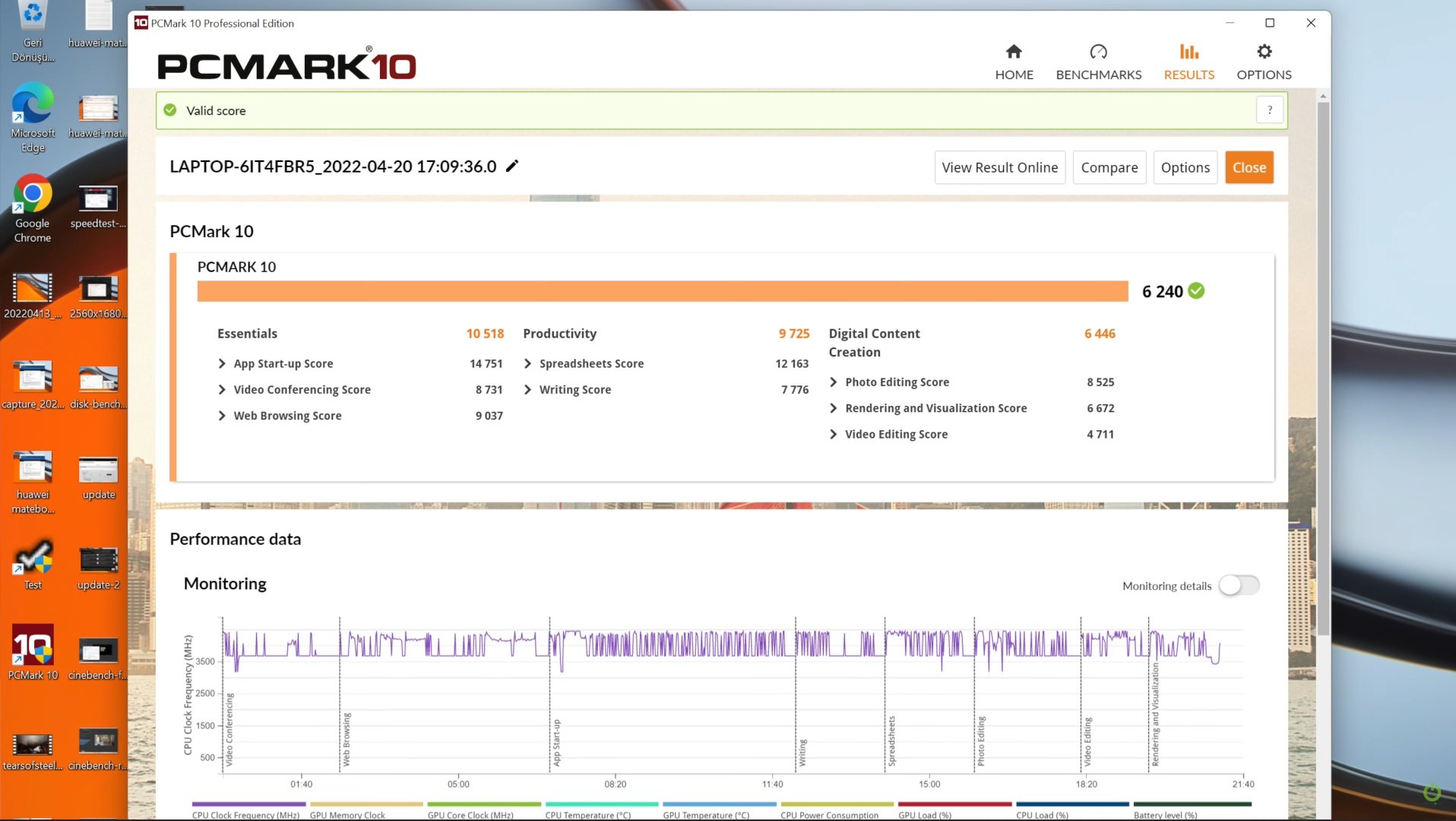Viewport: 1456px width, 821px height.
Task: Select the Video Conferencing marker in the chart
Action: [x=229, y=728]
